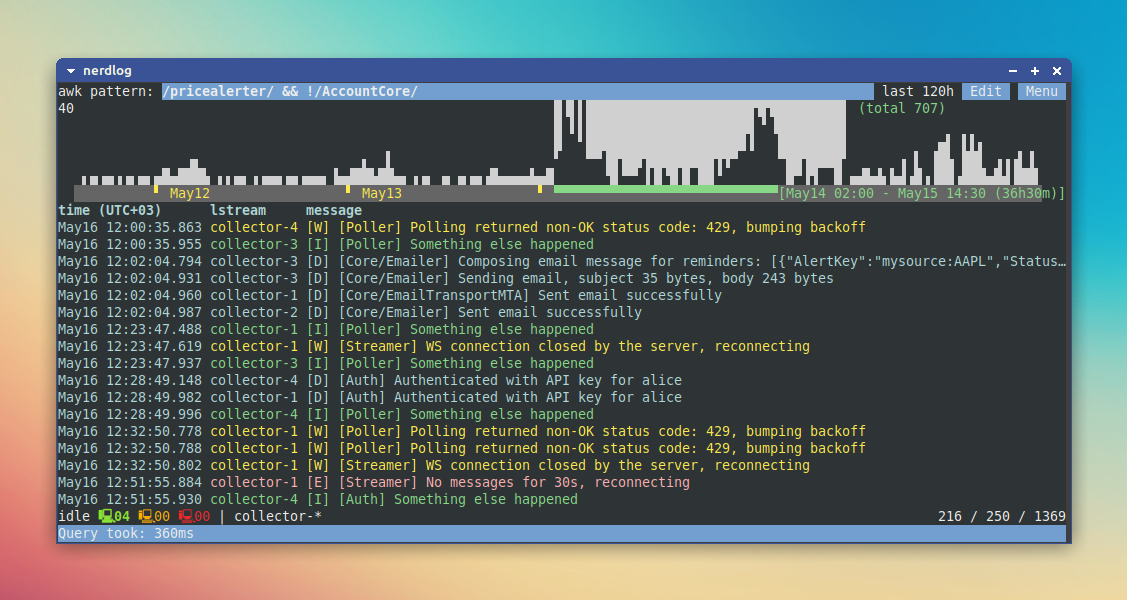Click the 216 / 250 / 1369 counter
Viewport: 1127px width, 600px height.
(x=1004, y=516)
